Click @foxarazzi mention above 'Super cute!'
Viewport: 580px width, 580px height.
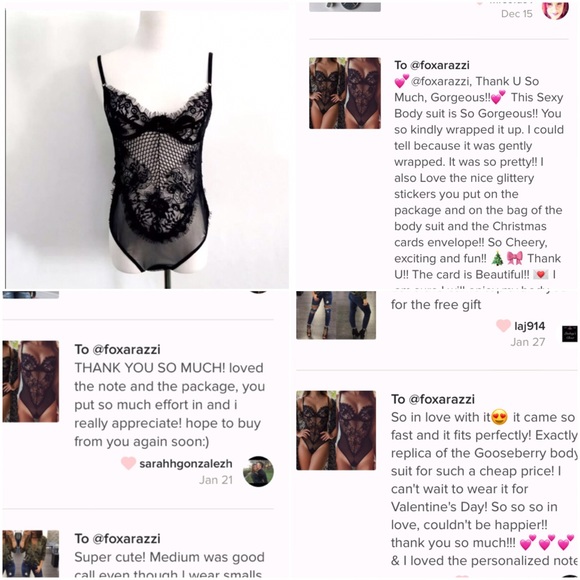[126, 539]
